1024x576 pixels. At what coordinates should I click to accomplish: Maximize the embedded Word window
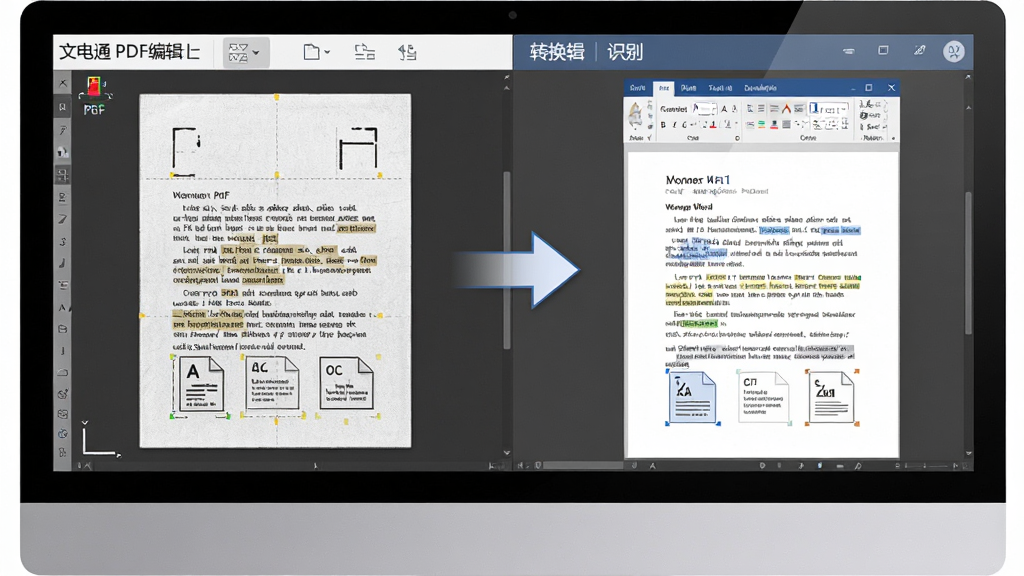click(x=869, y=88)
